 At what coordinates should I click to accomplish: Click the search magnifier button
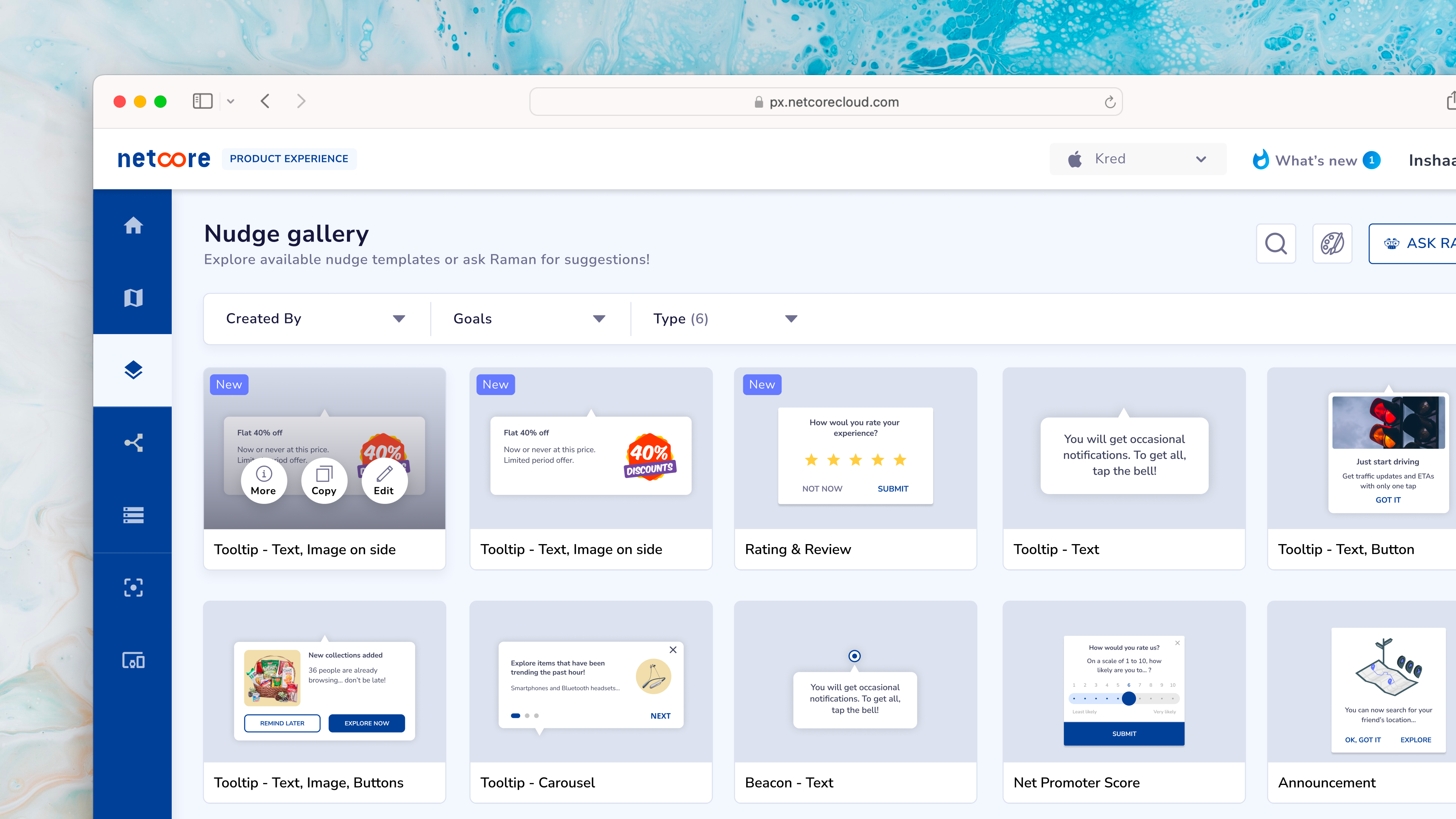pos(1276,243)
